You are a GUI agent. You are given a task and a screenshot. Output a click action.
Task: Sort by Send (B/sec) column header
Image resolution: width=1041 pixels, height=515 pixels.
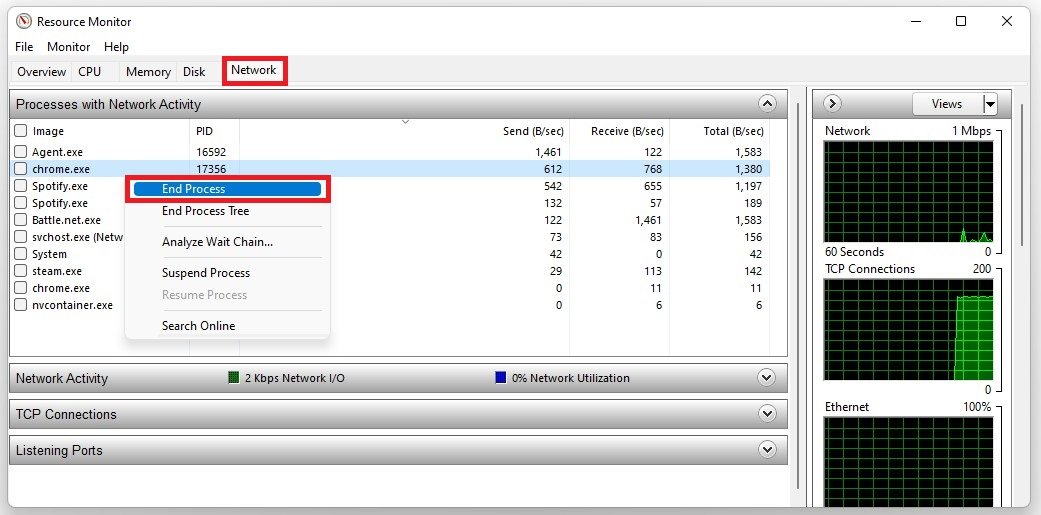click(x=533, y=131)
